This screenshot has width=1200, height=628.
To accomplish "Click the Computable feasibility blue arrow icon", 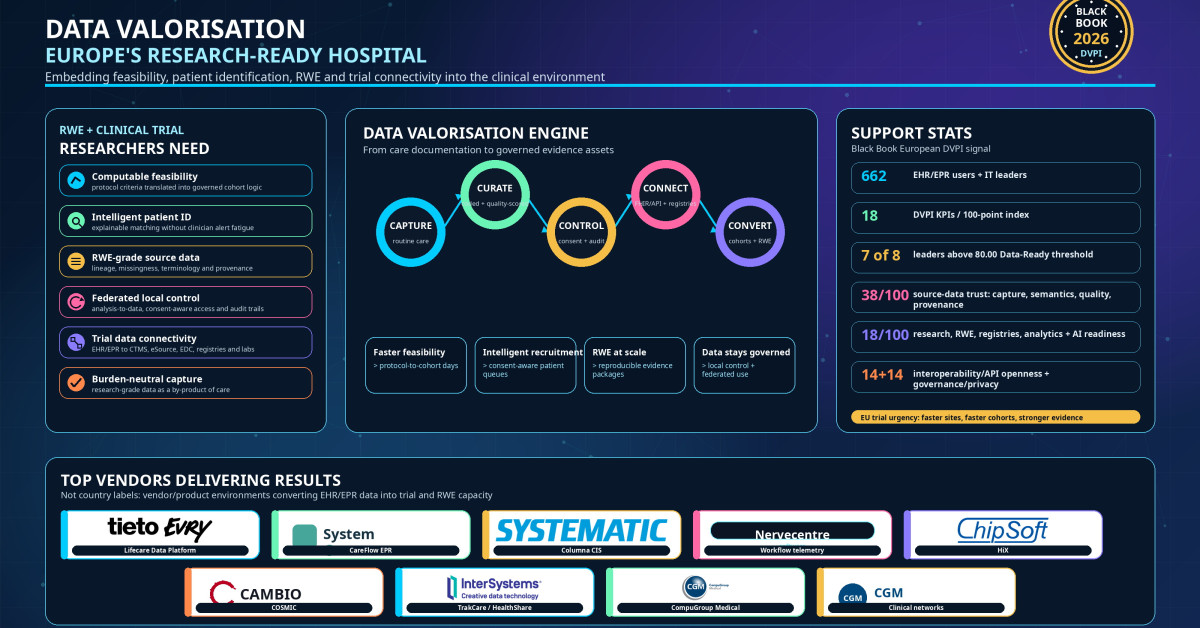I will (x=76, y=181).
